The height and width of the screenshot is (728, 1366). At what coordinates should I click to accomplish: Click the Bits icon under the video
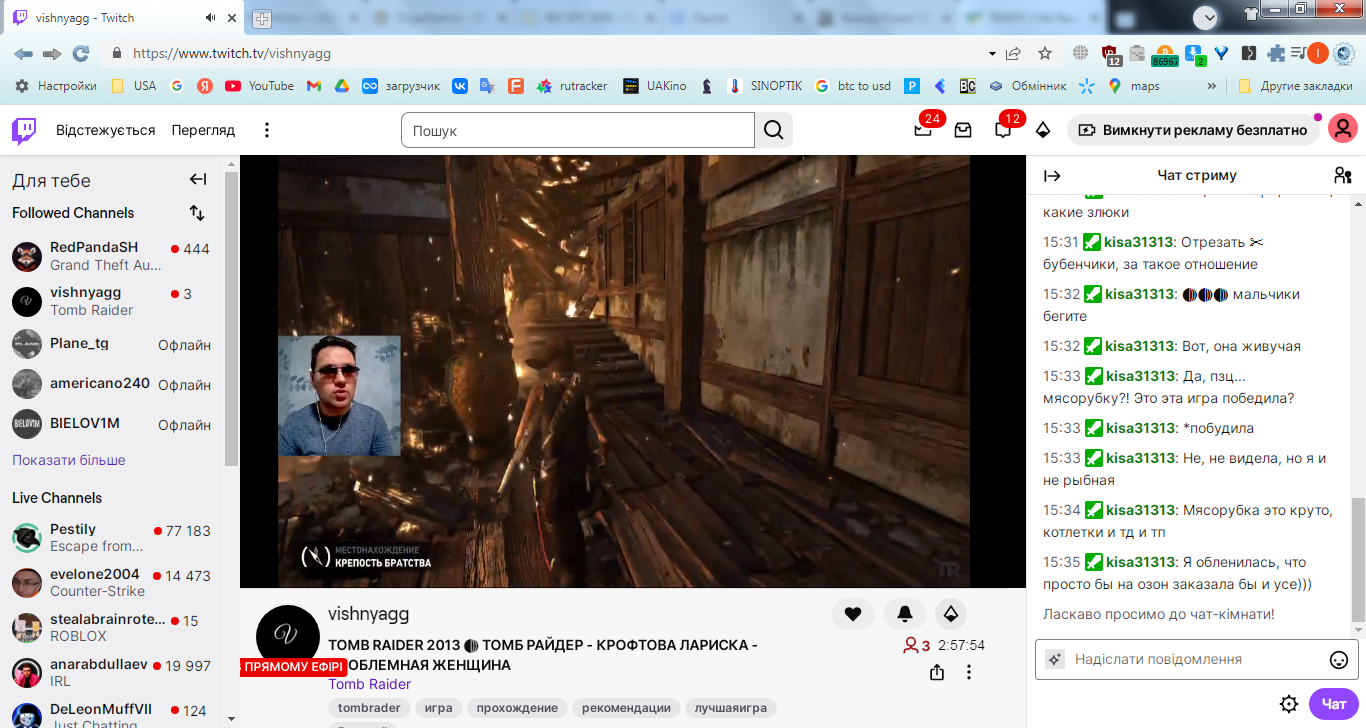pyautogui.click(x=951, y=614)
